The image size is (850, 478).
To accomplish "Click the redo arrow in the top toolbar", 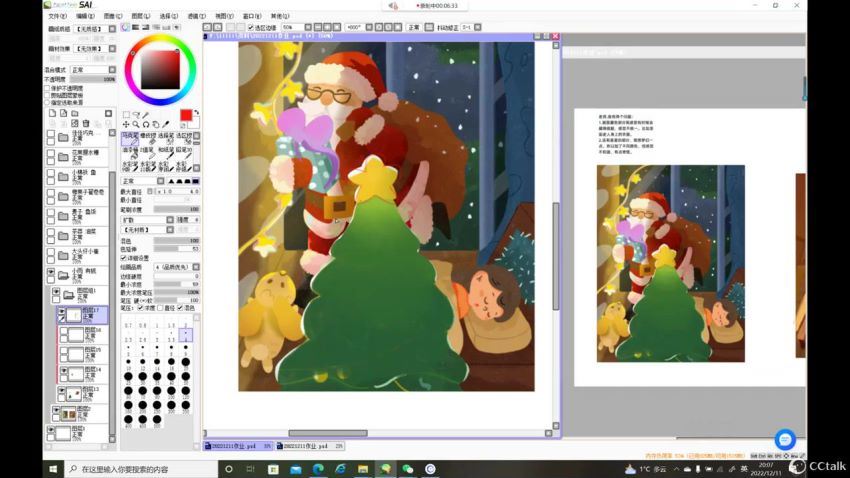I will 217,27.
